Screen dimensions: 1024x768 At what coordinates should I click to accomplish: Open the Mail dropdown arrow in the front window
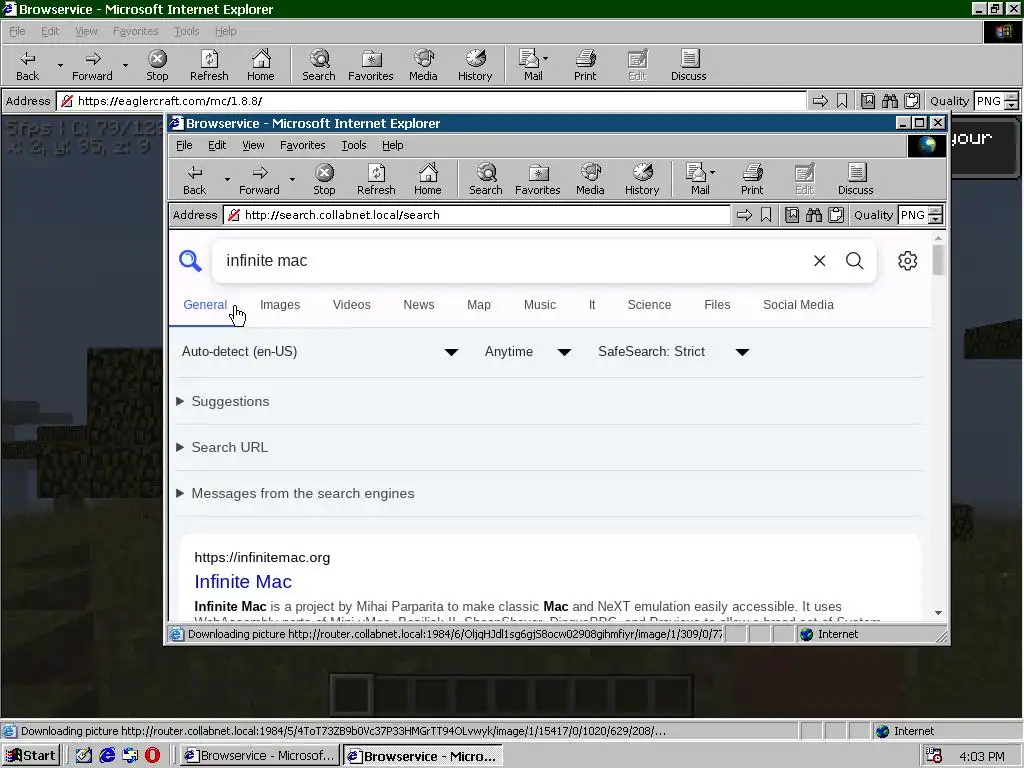click(712, 172)
